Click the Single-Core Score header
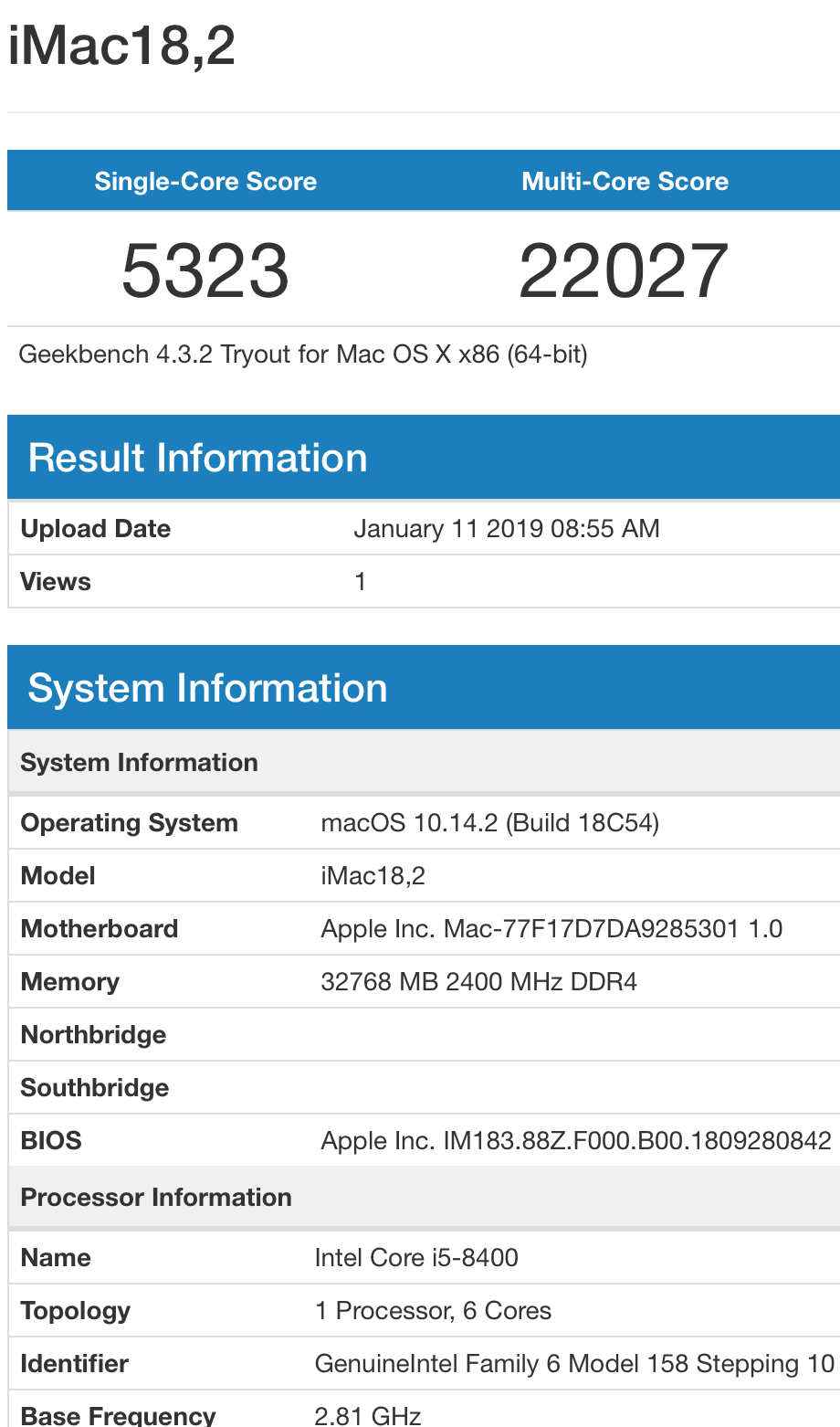The height and width of the screenshot is (1427, 840). (205, 181)
